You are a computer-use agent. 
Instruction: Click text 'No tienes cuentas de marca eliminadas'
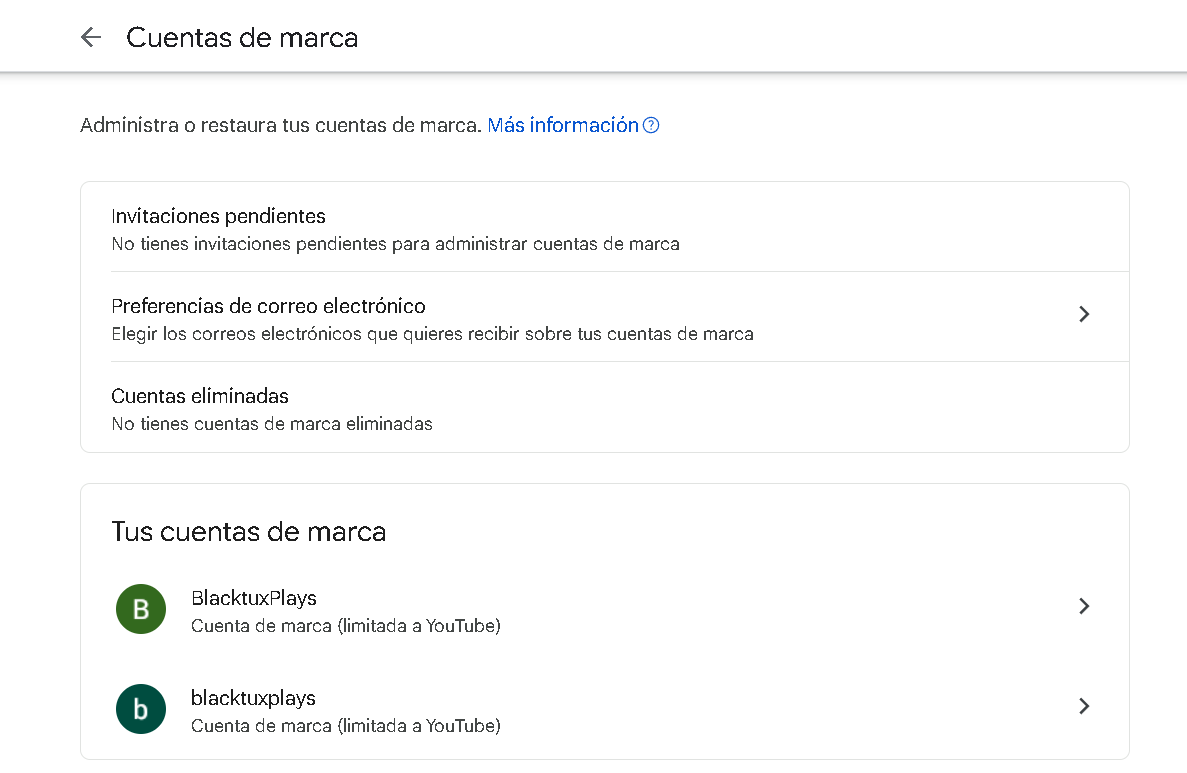(272, 424)
